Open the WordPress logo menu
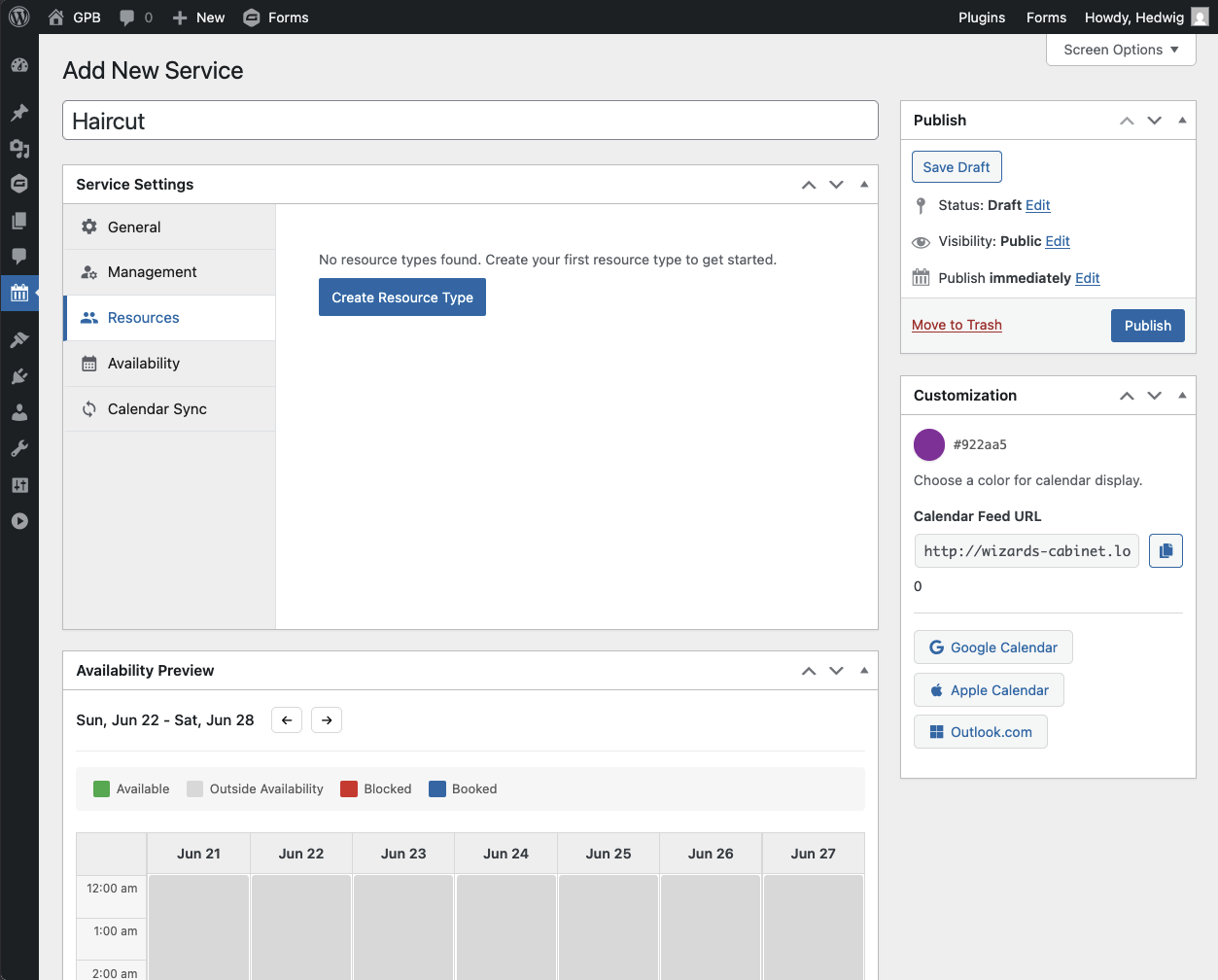1218x980 pixels. point(19,17)
